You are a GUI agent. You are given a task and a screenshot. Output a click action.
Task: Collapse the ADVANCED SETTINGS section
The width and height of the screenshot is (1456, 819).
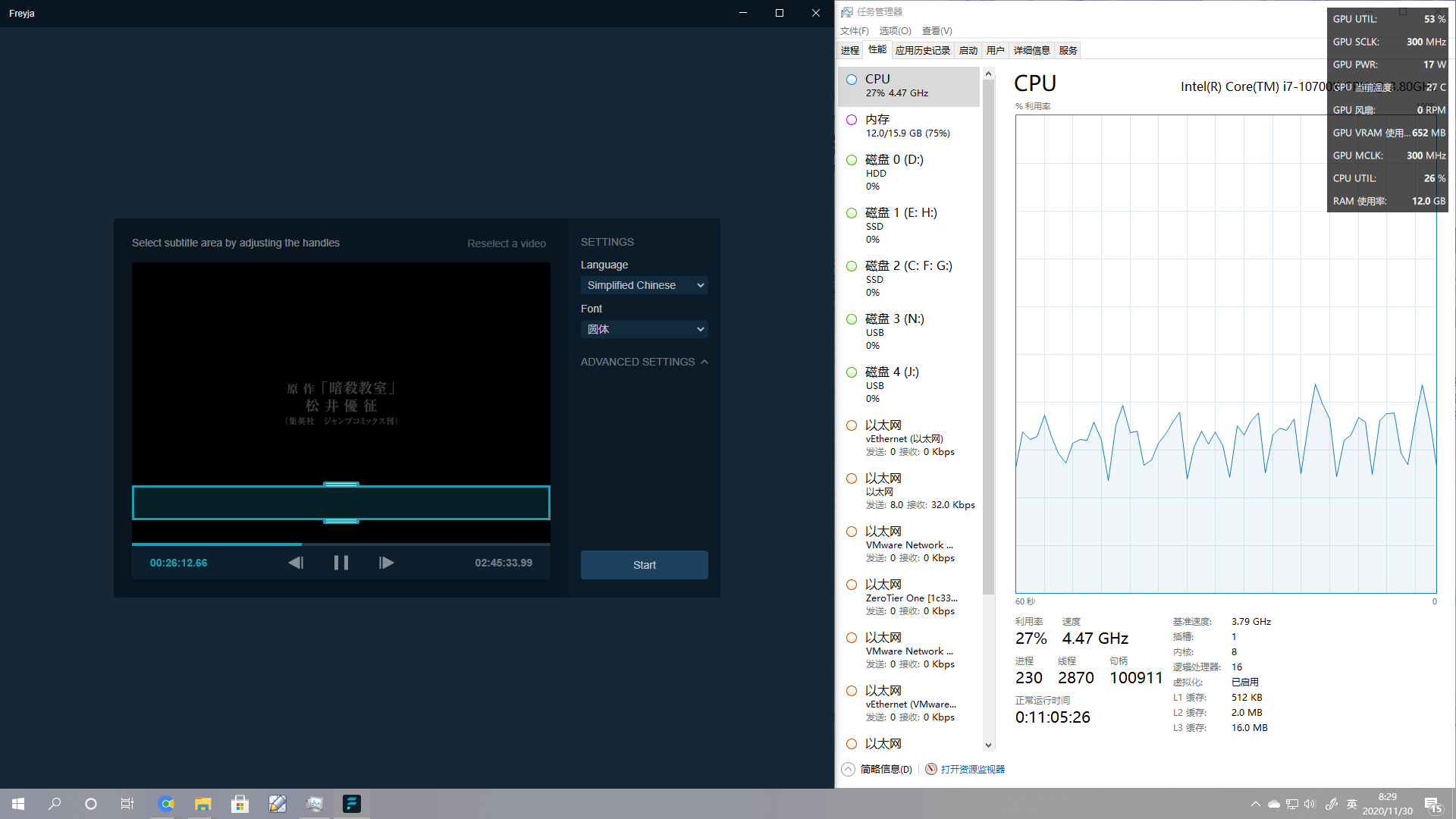(644, 362)
